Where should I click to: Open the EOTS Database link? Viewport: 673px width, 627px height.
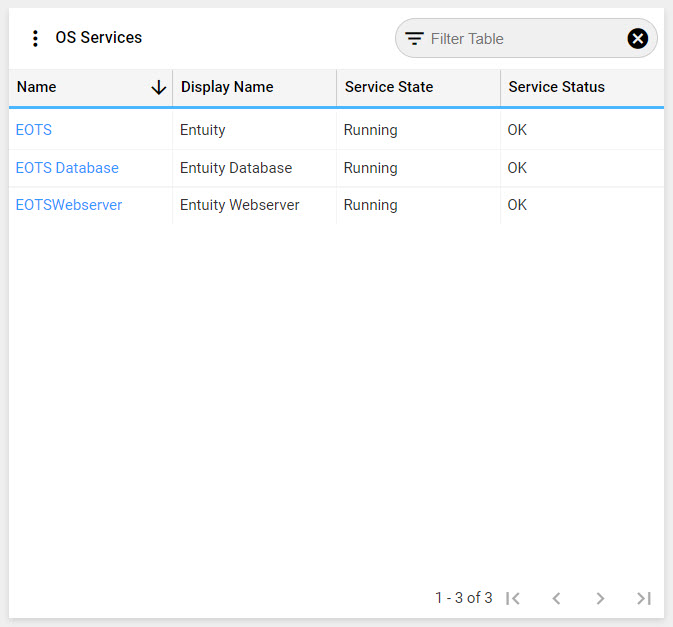67,168
